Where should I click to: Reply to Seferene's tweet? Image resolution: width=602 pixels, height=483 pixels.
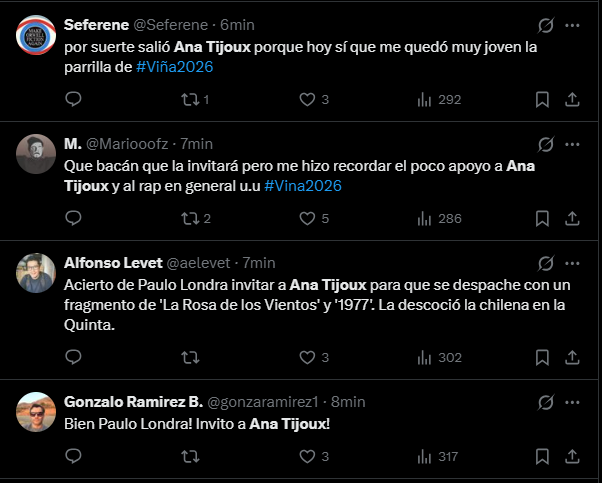[73, 99]
